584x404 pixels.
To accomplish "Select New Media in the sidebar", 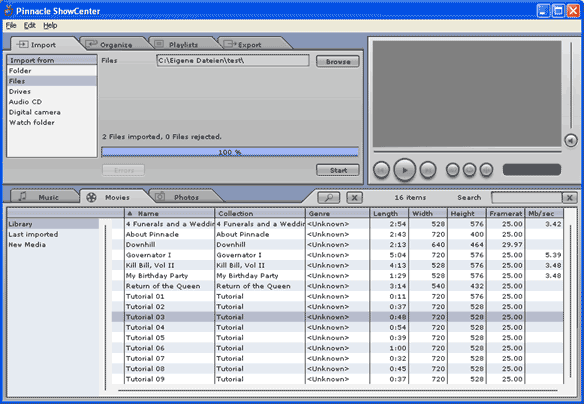I will tap(53, 245).
